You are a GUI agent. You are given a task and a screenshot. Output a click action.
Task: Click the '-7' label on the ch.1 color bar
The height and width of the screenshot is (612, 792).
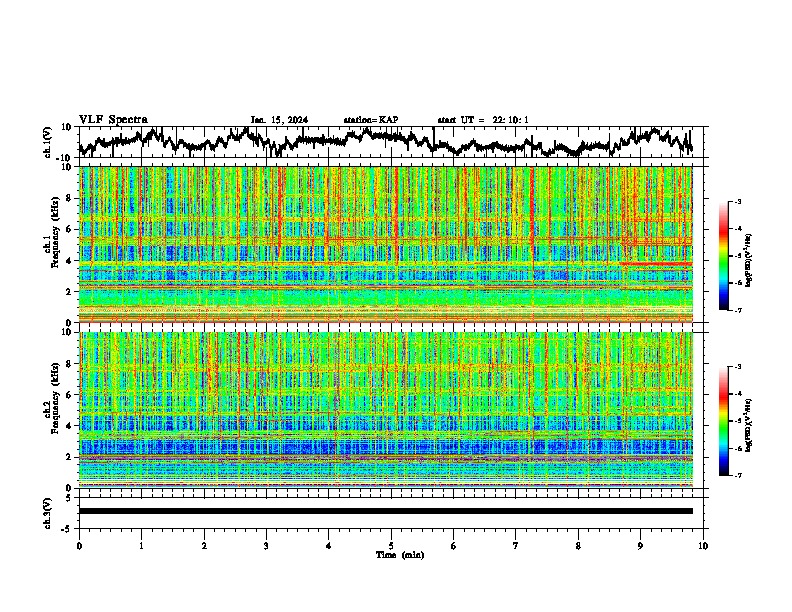click(737, 310)
